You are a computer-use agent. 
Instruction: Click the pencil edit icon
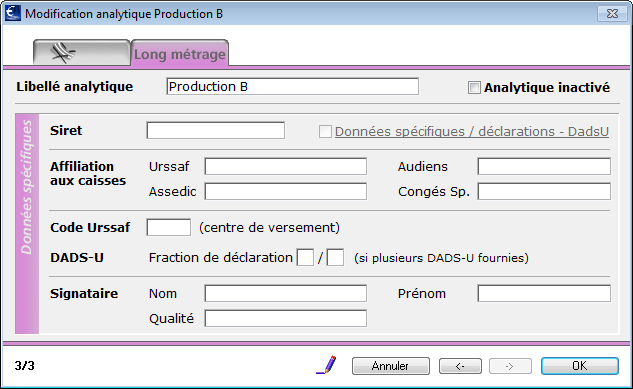pyautogui.click(x=326, y=365)
